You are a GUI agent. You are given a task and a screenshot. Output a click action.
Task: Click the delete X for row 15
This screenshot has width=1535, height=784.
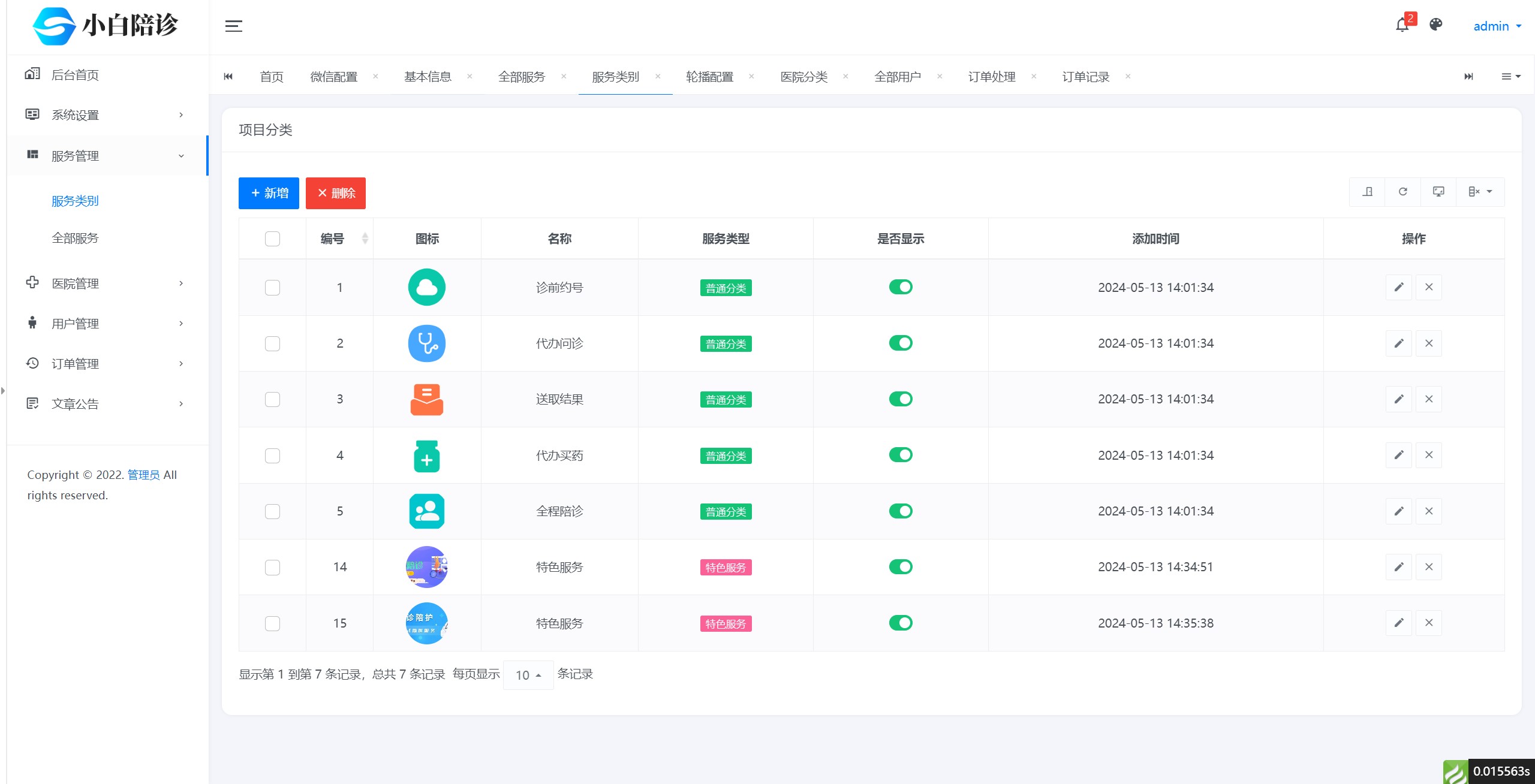[x=1429, y=623]
